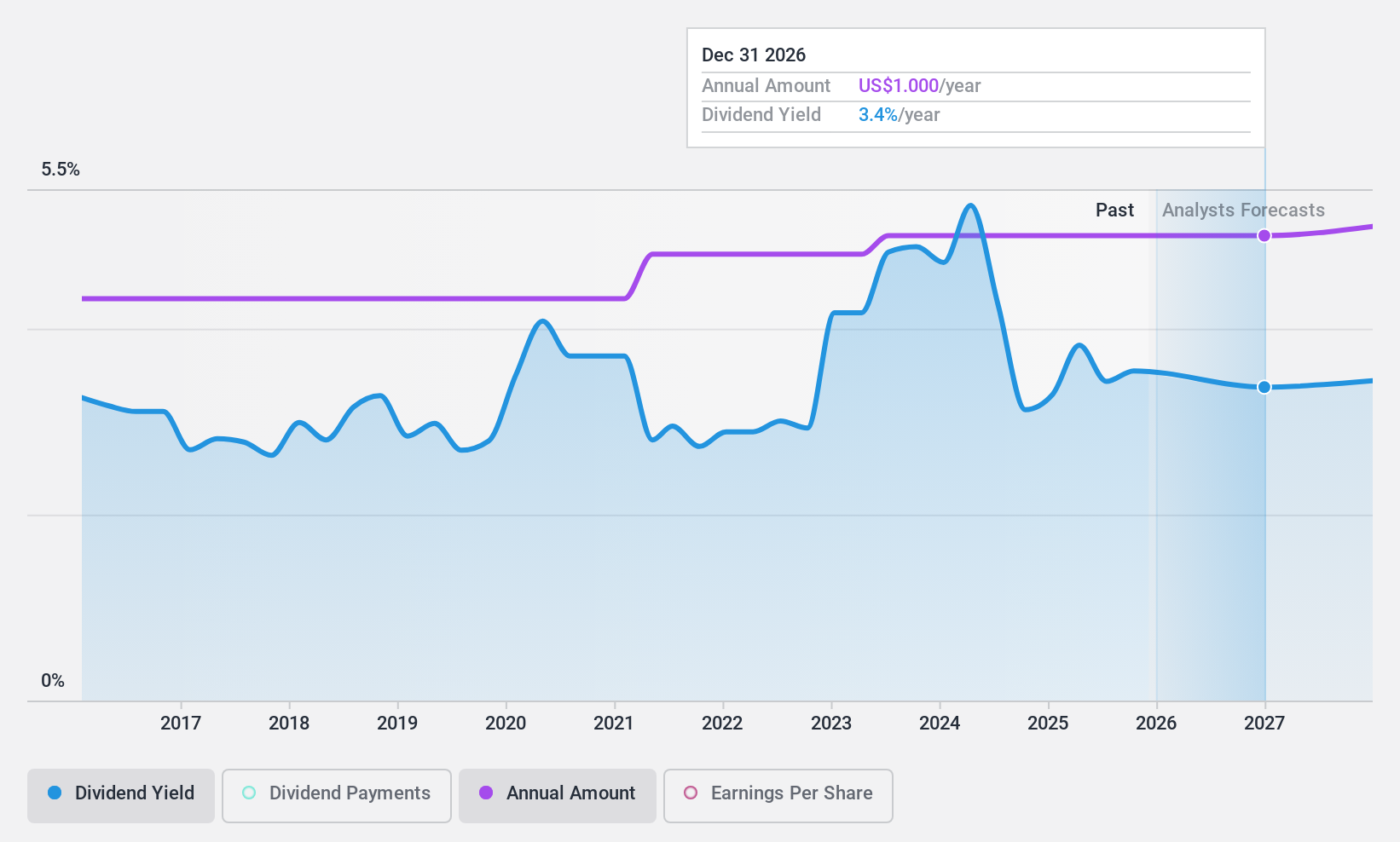The width and height of the screenshot is (1400, 842).
Task: Switch to the Analysts Forecasts section
Action: (x=1242, y=210)
